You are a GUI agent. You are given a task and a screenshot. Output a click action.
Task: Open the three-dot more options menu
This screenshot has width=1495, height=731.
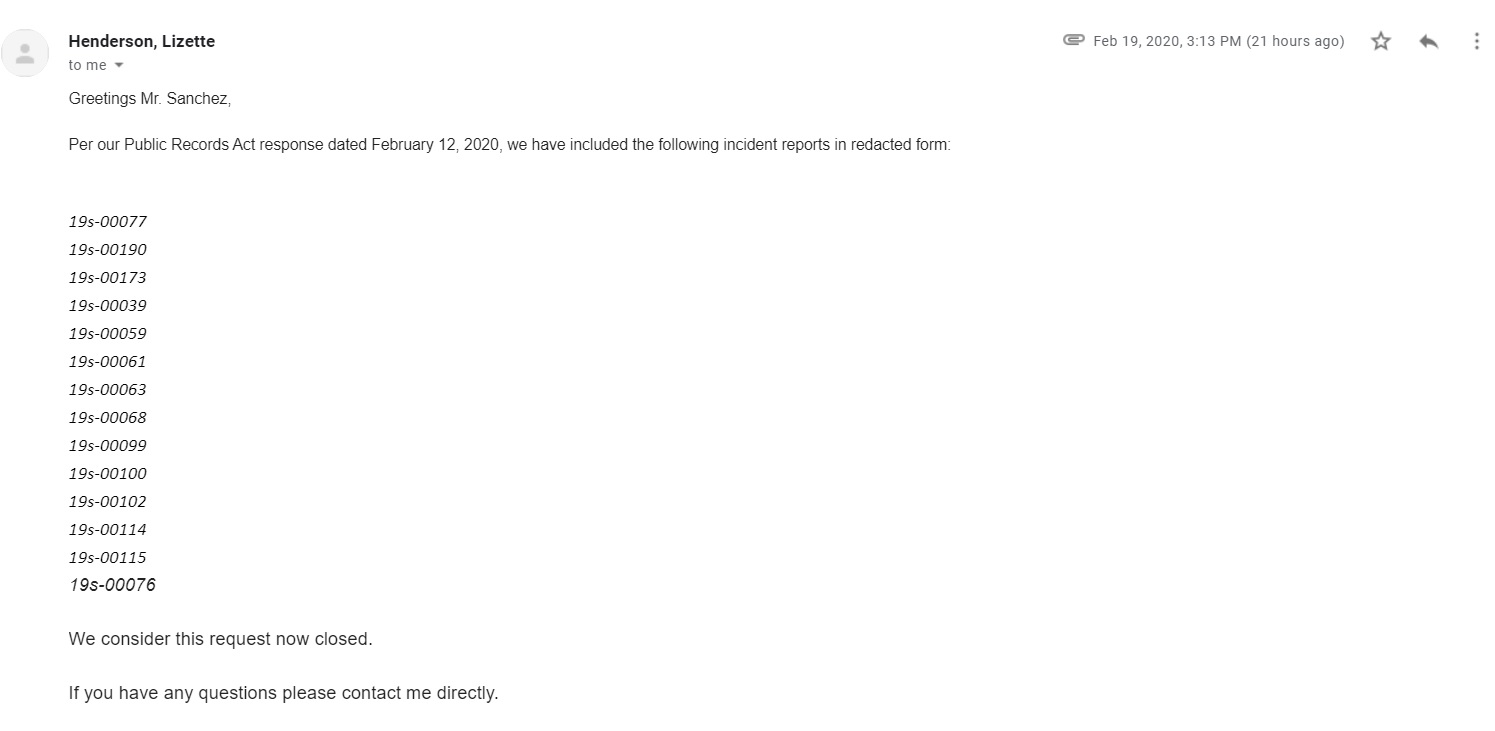coord(1477,41)
